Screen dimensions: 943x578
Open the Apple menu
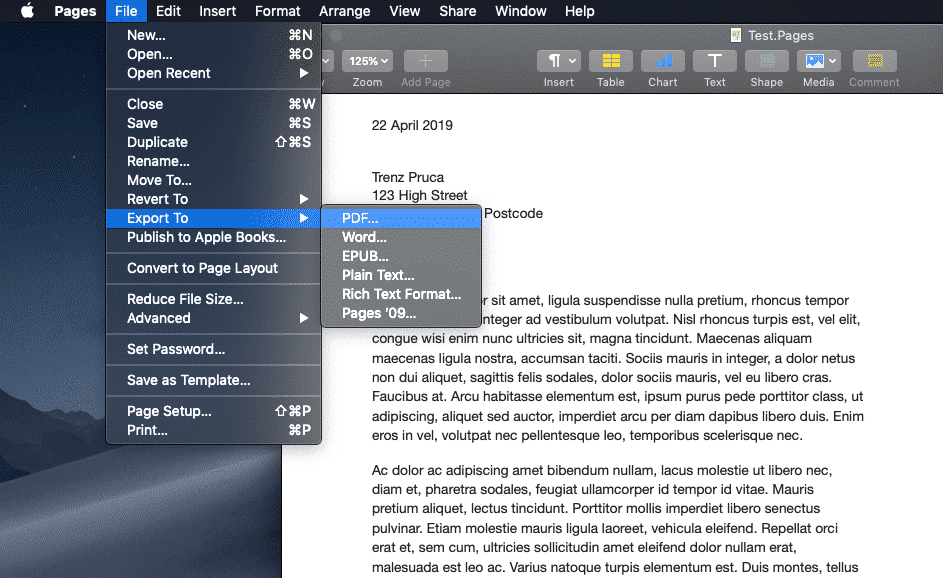27,11
